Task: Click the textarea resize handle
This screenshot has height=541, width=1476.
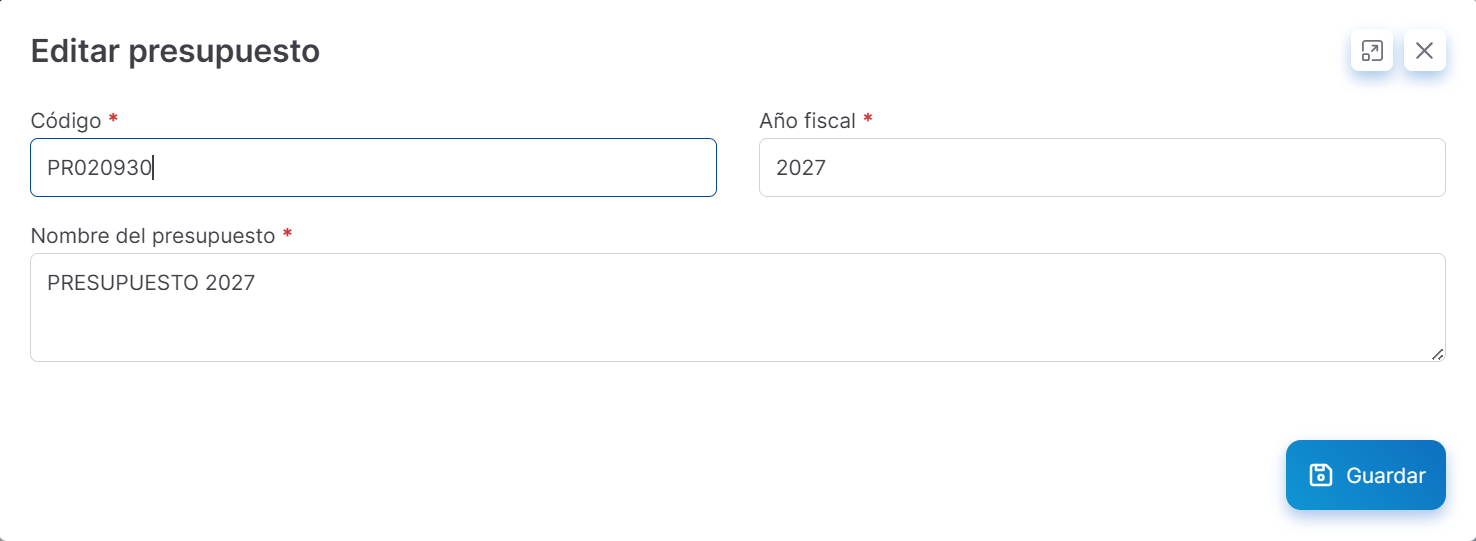Action: (x=1437, y=353)
